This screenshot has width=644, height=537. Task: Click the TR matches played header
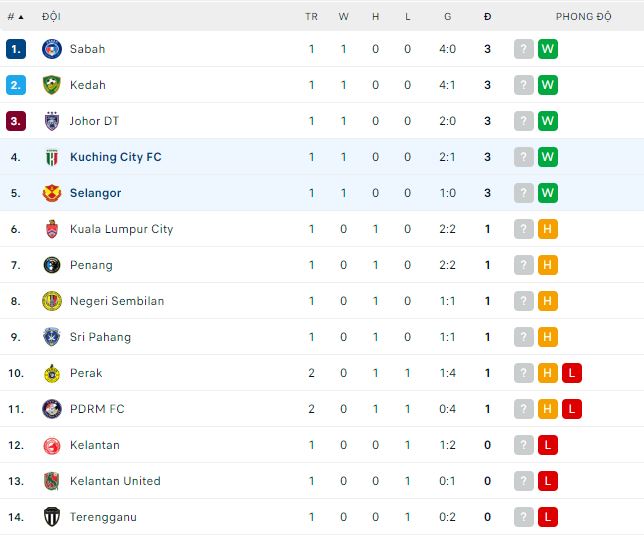311,16
